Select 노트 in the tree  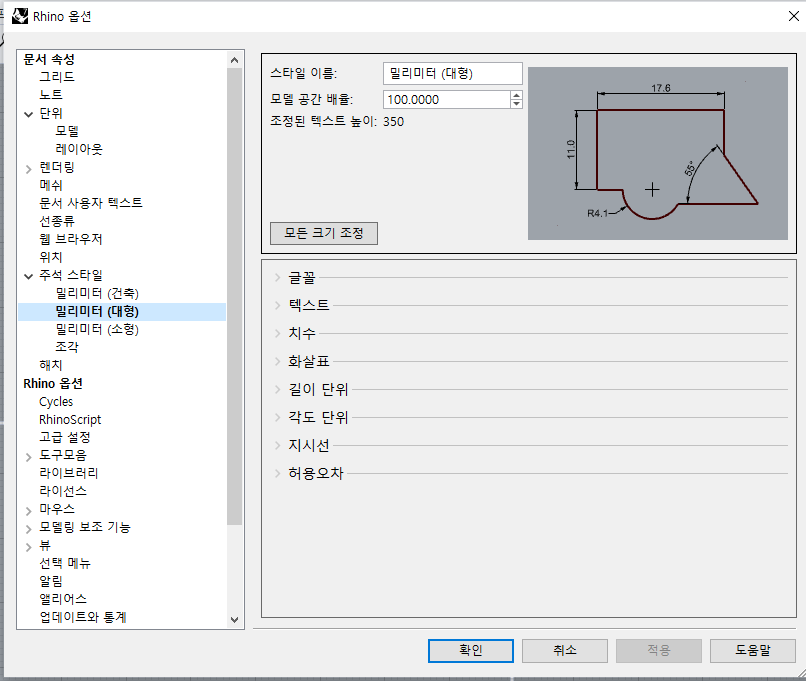tap(51, 95)
